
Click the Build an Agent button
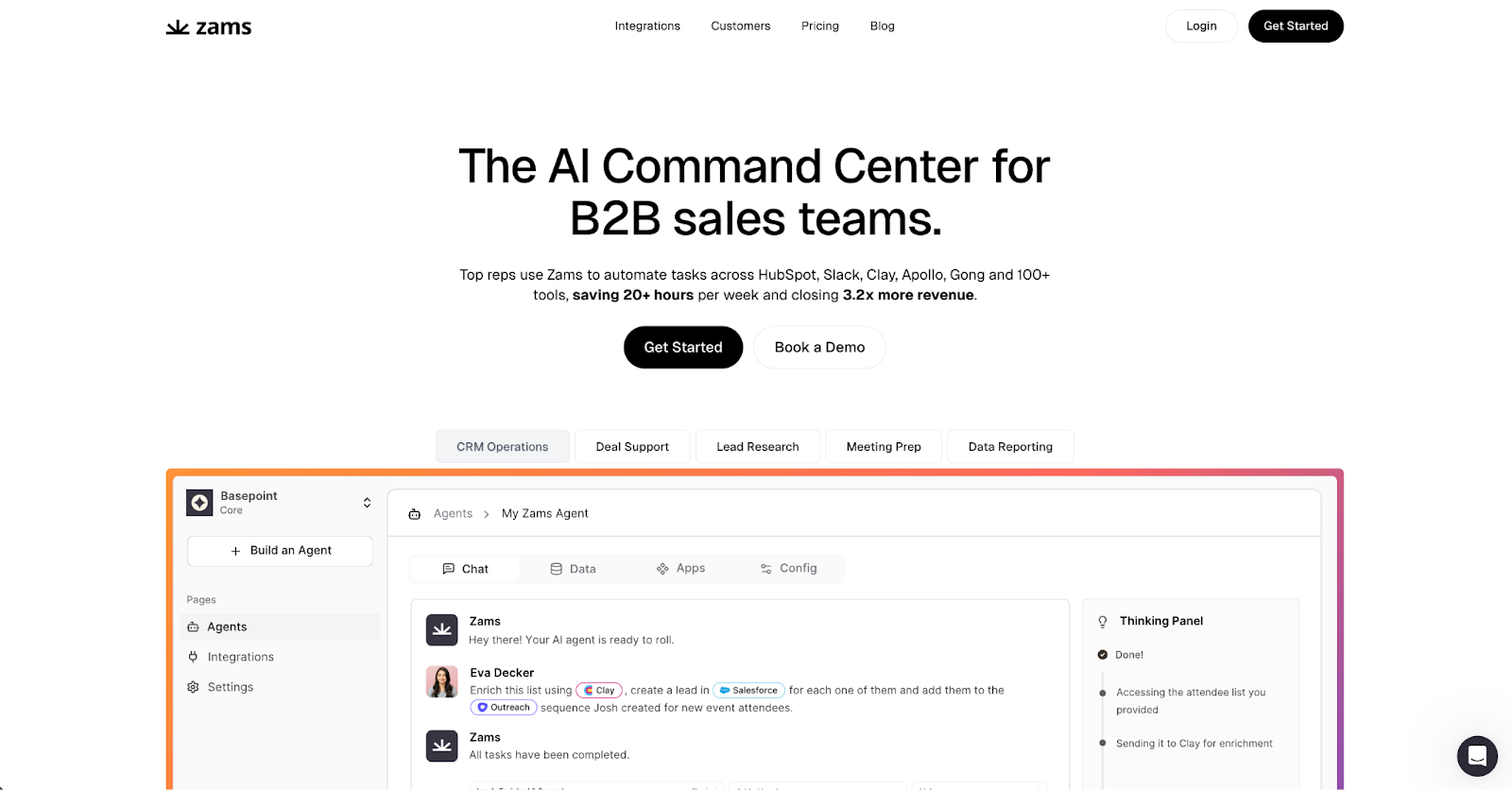click(x=280, y=551)
